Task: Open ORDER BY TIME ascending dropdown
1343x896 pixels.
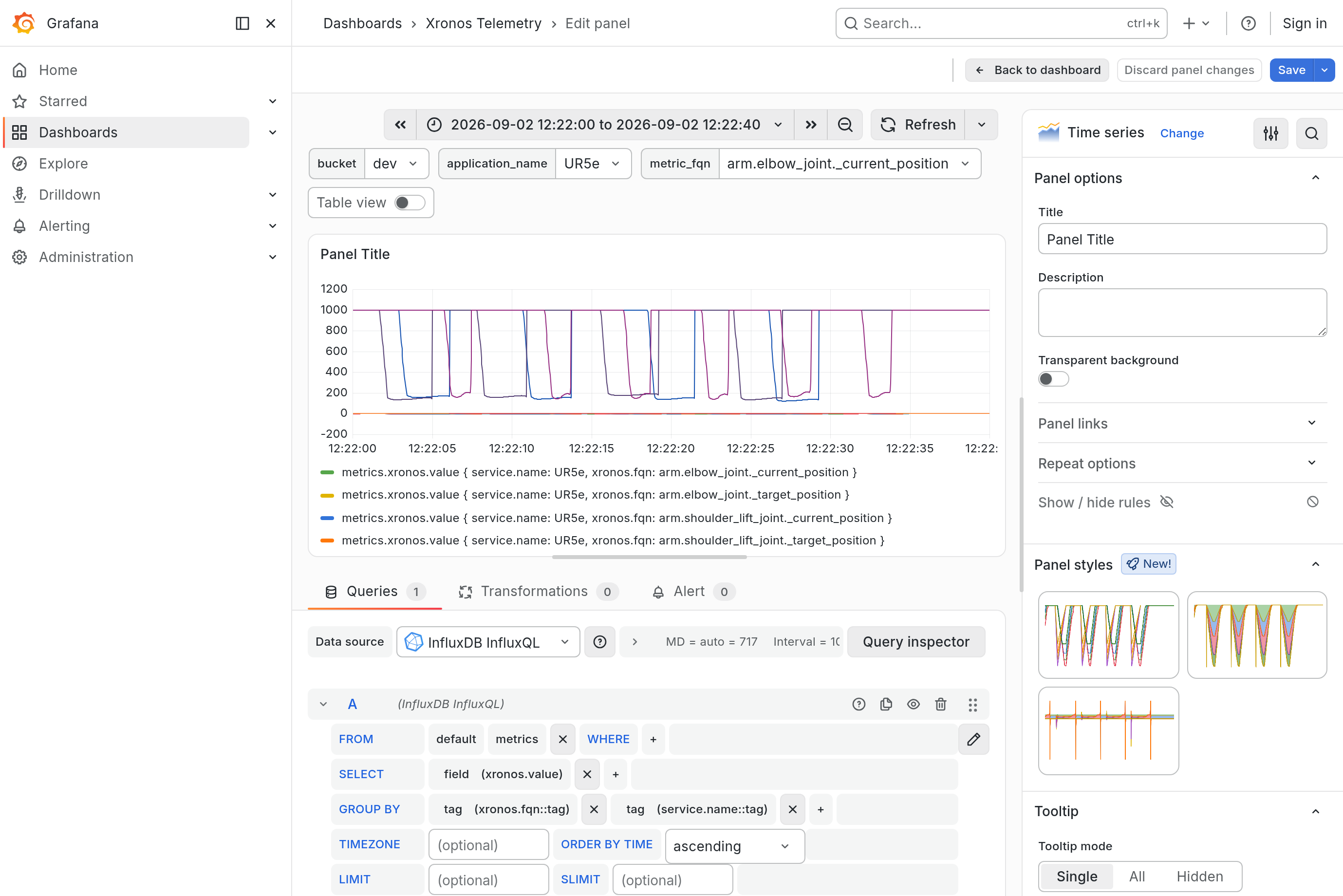Action: coord(735,846)
